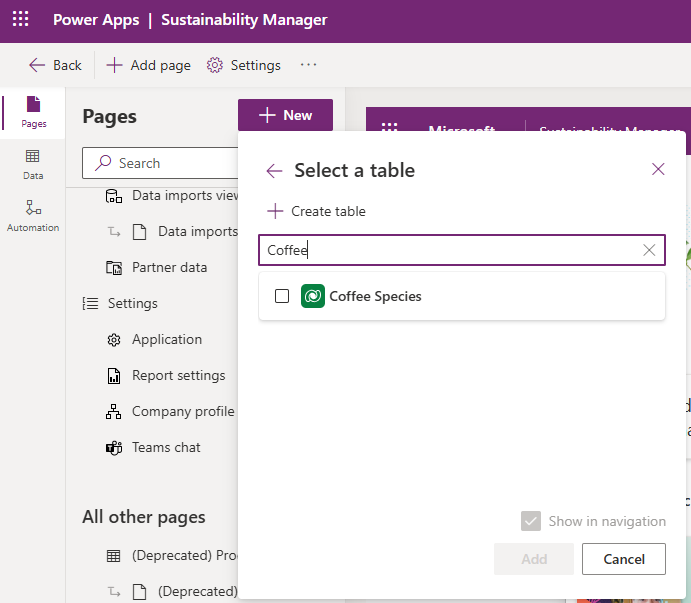Click the New page button

(x=285, y=115)
